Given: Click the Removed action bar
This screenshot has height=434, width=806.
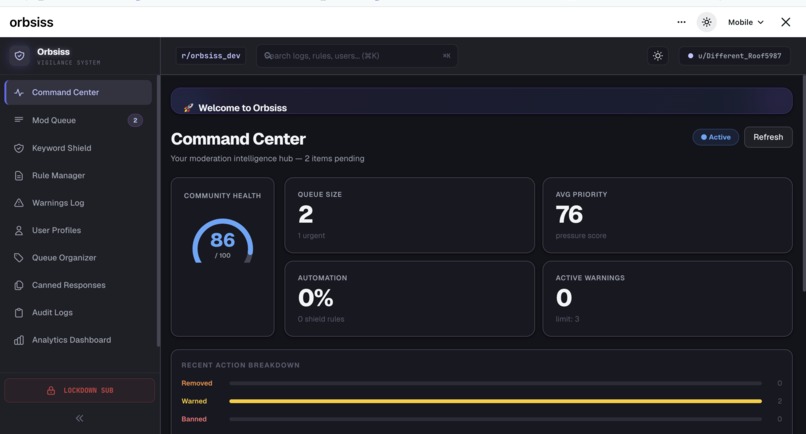Looking at the screenshot, I should 496,383.
